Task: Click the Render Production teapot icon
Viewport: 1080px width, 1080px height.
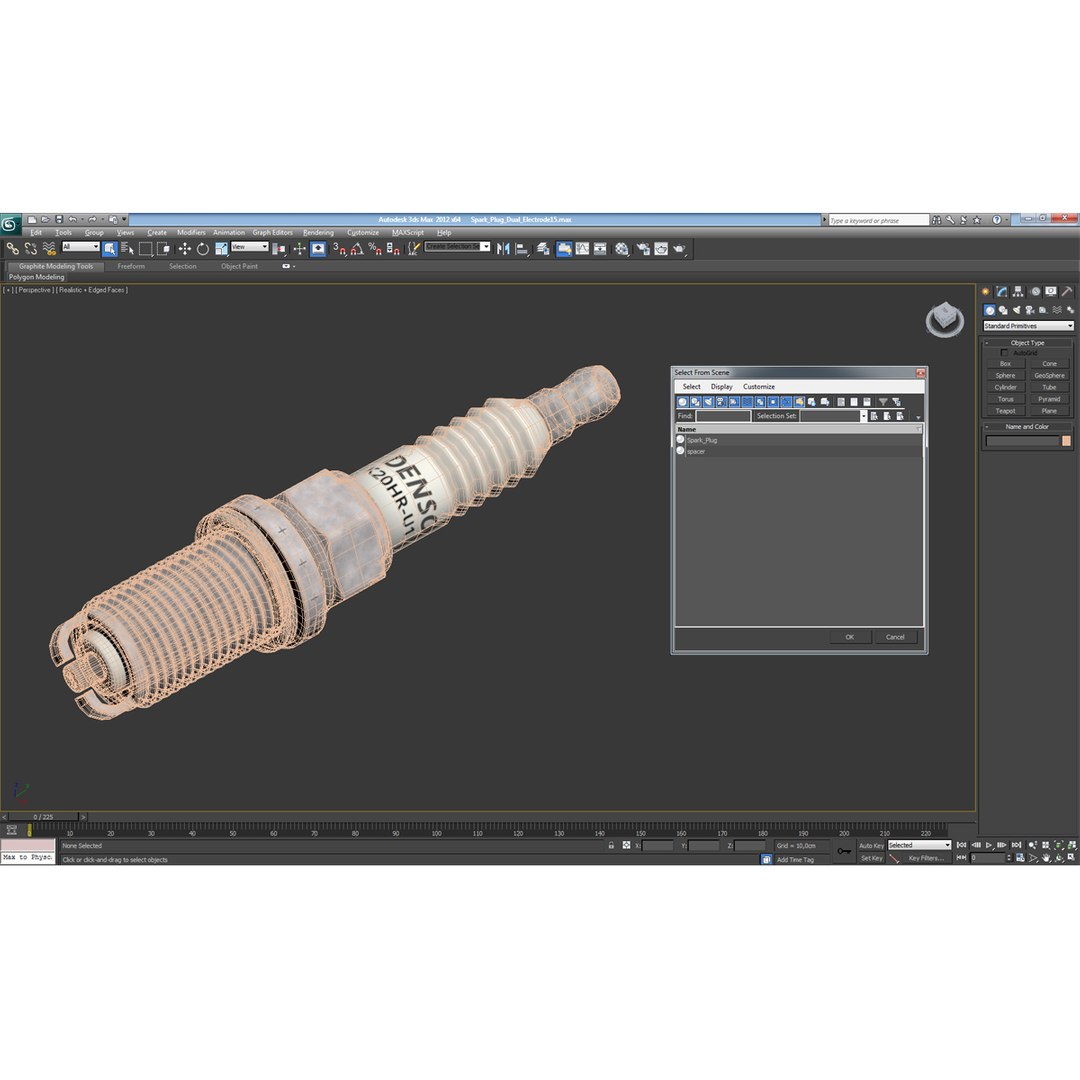Action: [679, 249]
